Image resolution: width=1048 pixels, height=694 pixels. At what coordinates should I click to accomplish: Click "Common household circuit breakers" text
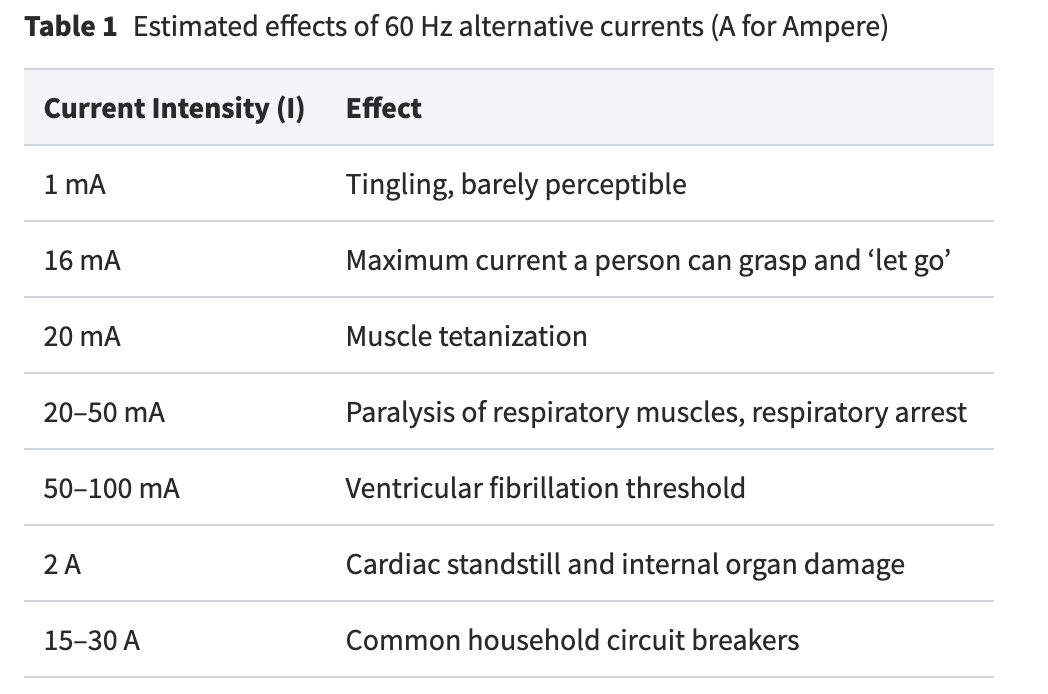[x=572, y=640]
